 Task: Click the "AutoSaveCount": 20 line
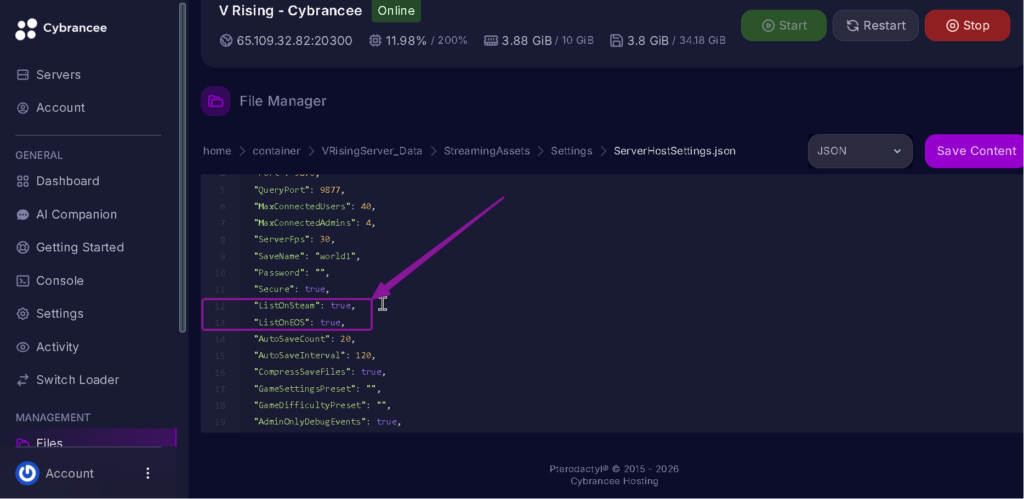[304, 339]
